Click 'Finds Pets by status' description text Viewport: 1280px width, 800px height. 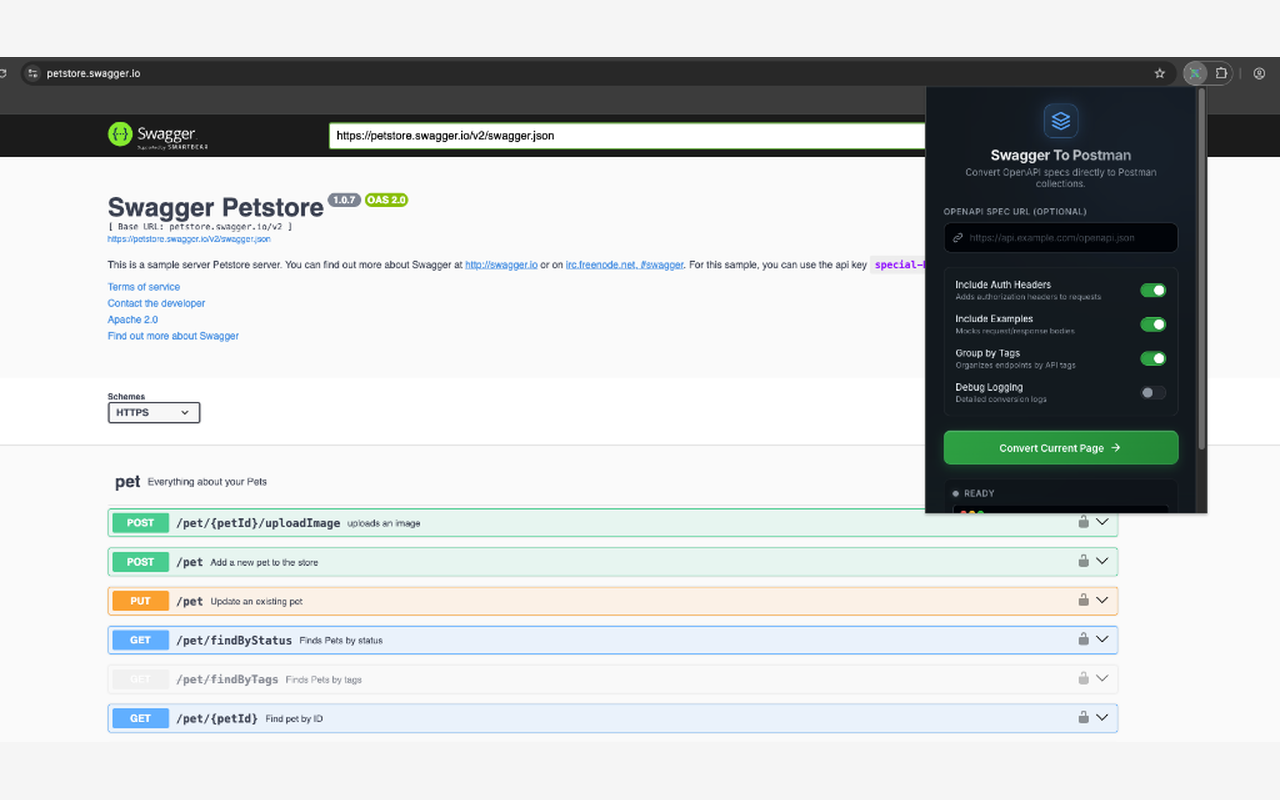coord(341,641)
